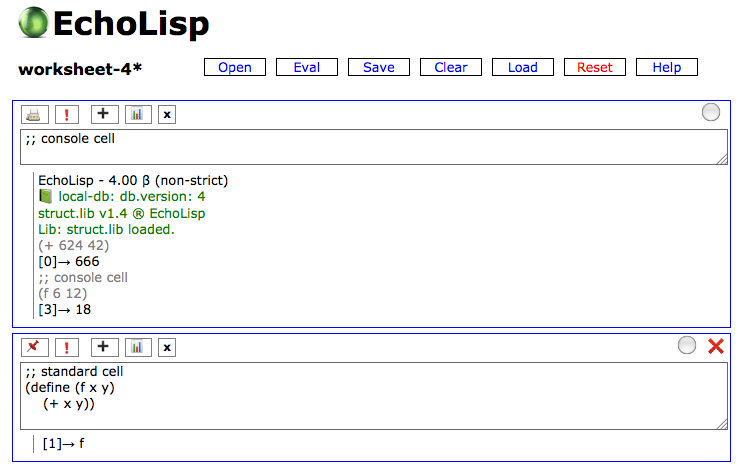Image resolution: width=747 pixels, height=469 pixels.
Task: Click the red pin icon in standard cell
Action: [34, 347]
